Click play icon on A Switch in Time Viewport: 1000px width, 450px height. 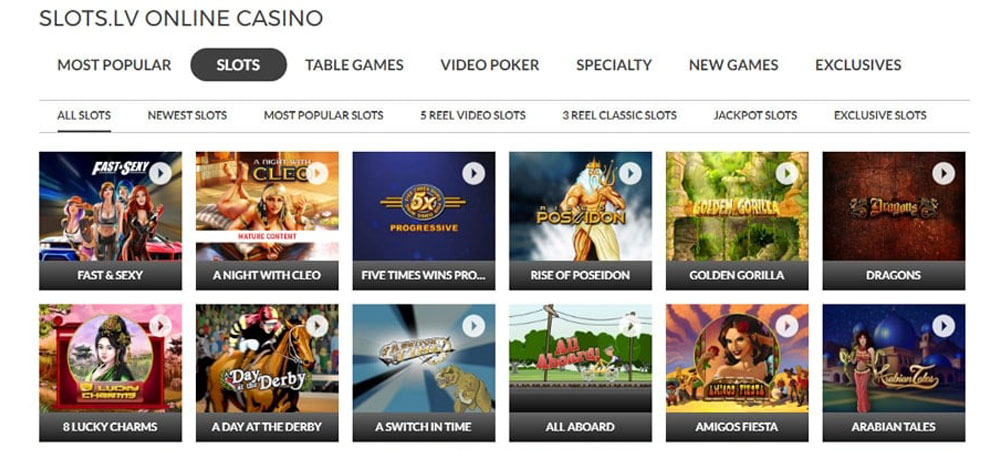point(473,326)
